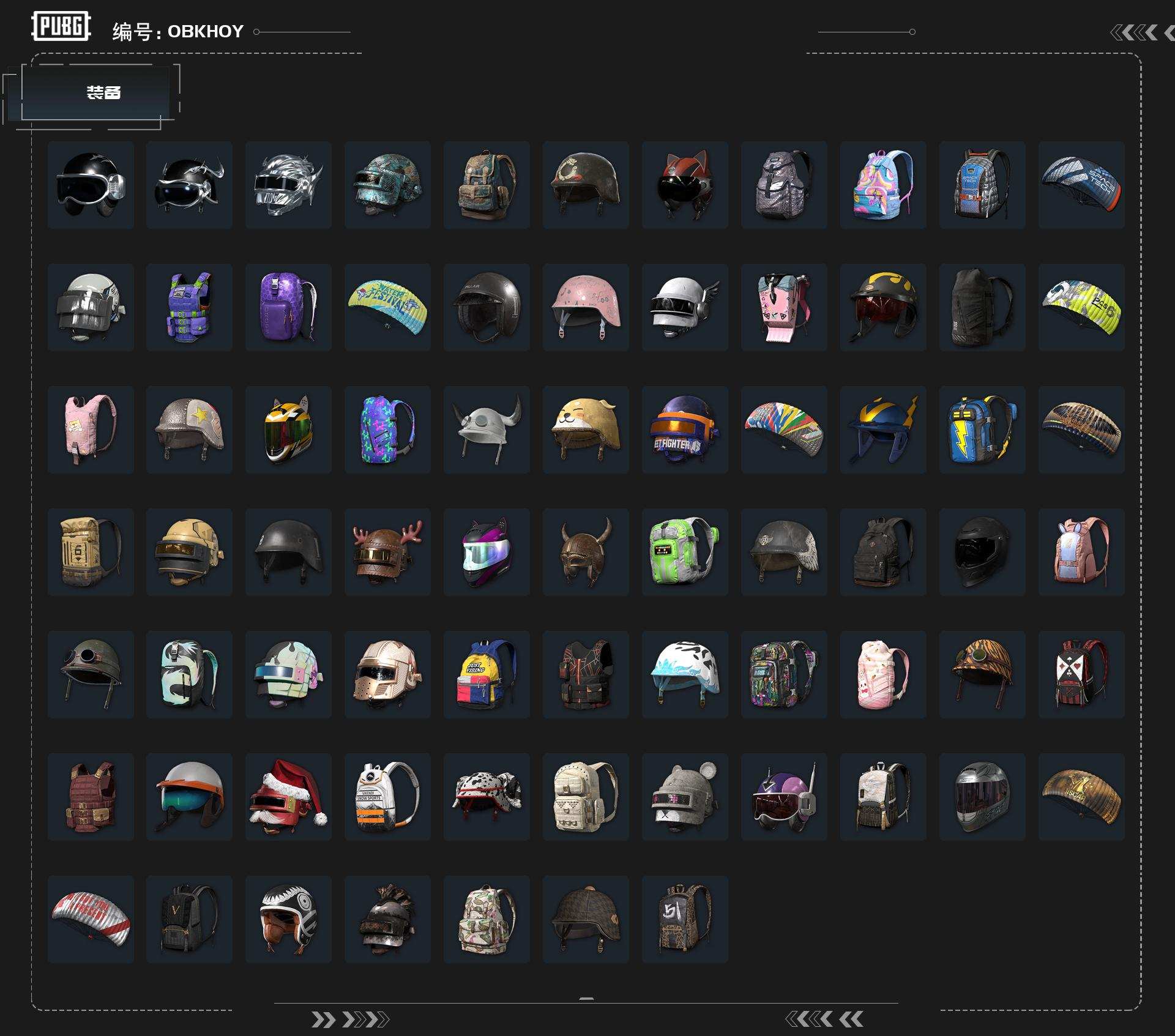Select the black PILLAR helmet
Screen dimensions: 1175x1036
tap(487, 307)
